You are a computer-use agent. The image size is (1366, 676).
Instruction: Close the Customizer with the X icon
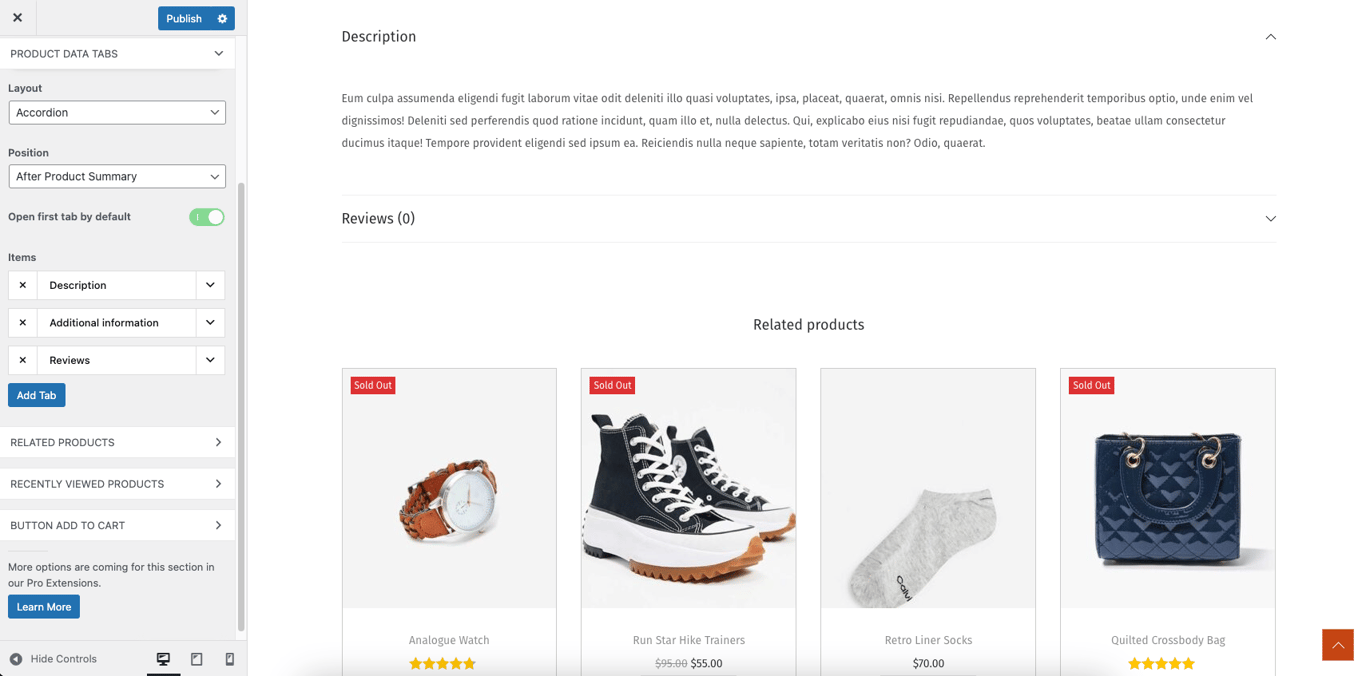tap(17, 18)
